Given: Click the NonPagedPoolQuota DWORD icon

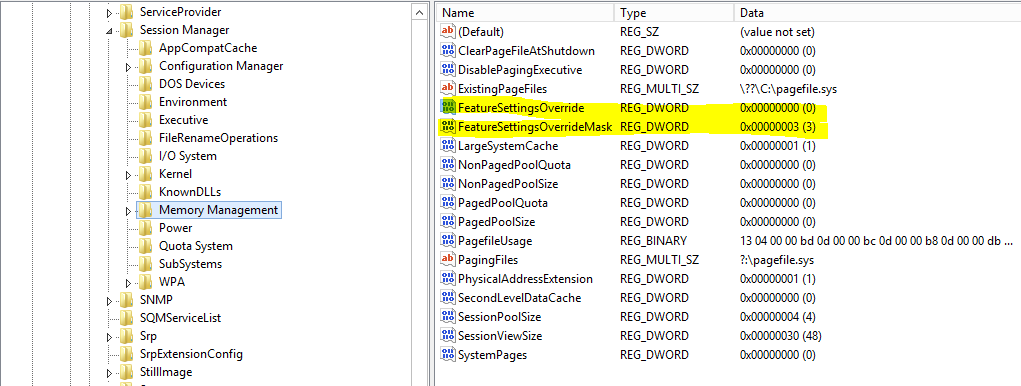Looking at the screenshot, I should coord(448,165).
